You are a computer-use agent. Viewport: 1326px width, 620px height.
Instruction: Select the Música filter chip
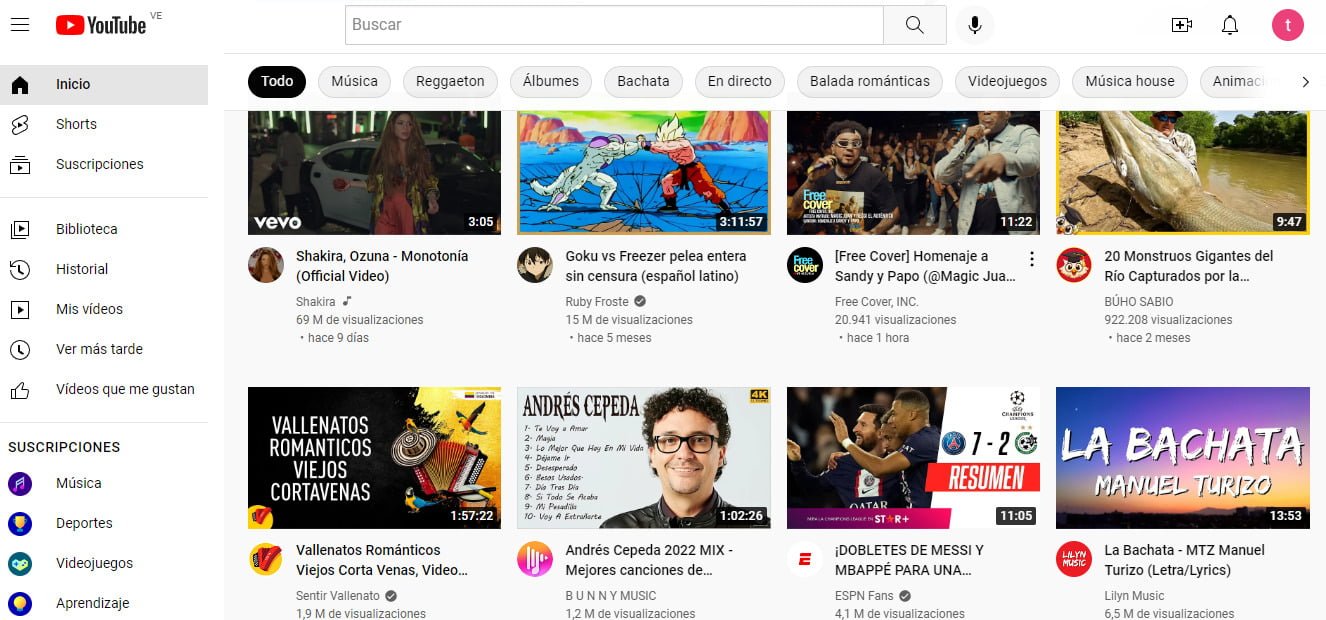(x=355, y=82)
